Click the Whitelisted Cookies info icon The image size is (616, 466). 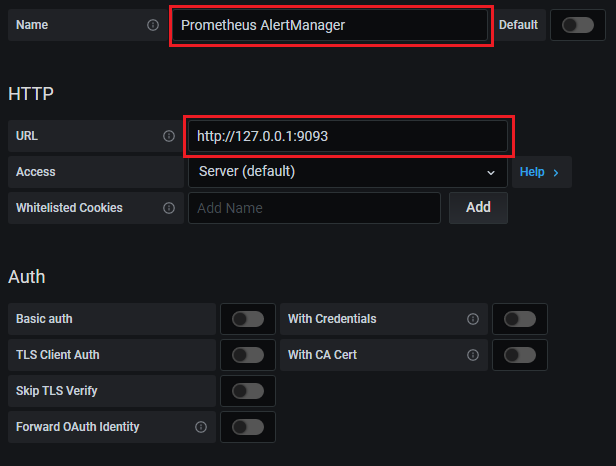pos(169,208)
